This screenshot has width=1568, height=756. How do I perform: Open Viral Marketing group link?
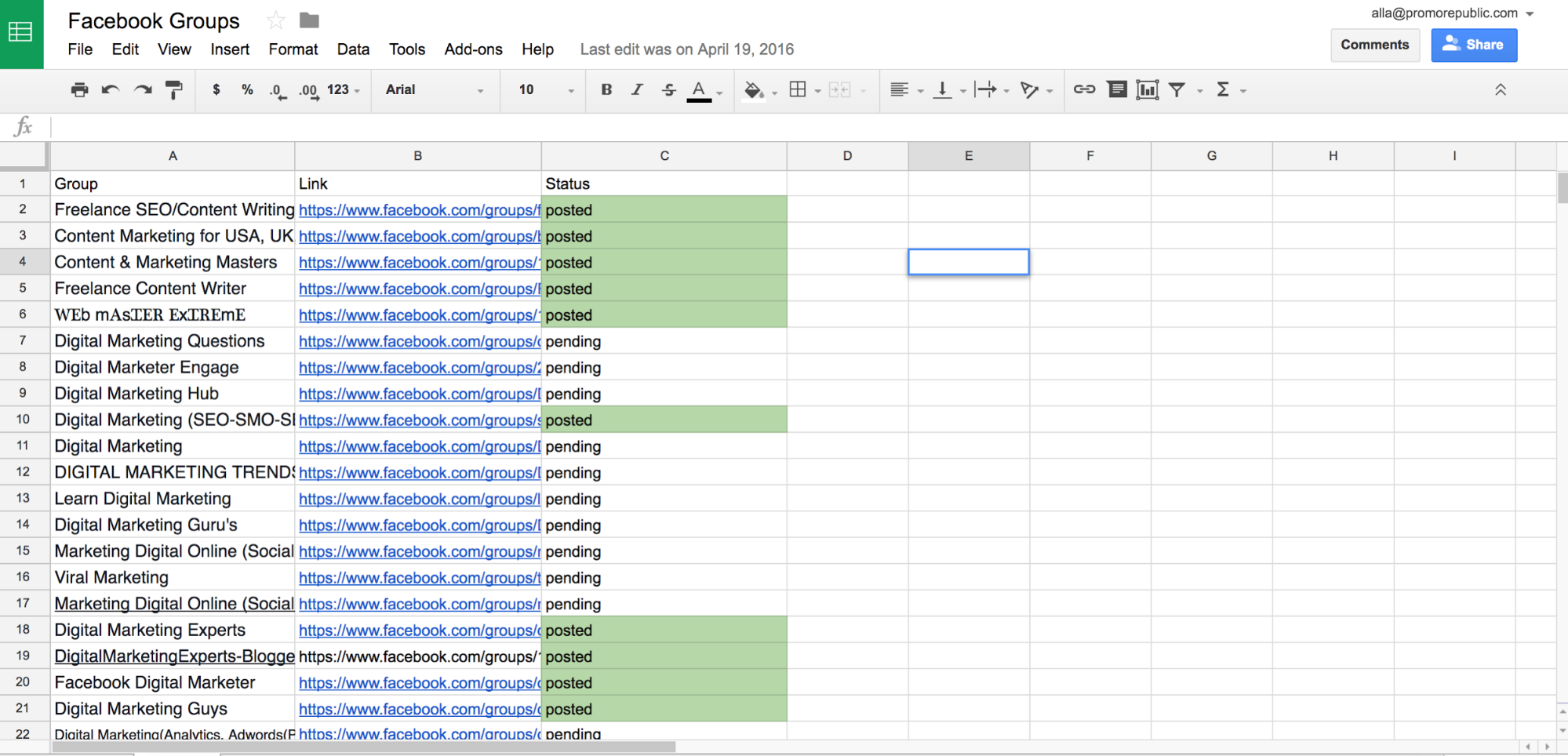point(420,578)
